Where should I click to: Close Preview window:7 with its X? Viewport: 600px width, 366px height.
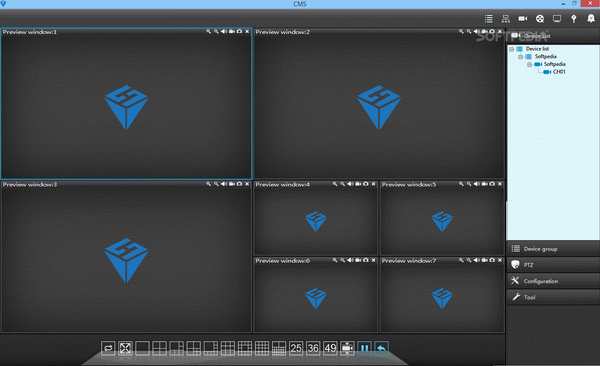point(500,260)
